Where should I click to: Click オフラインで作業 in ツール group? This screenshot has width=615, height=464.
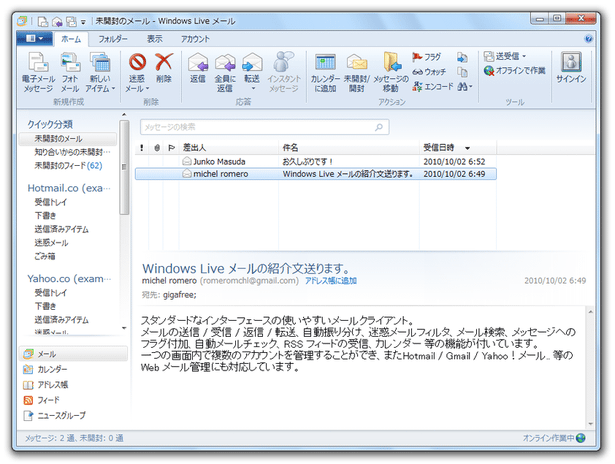tap(515, 71)
